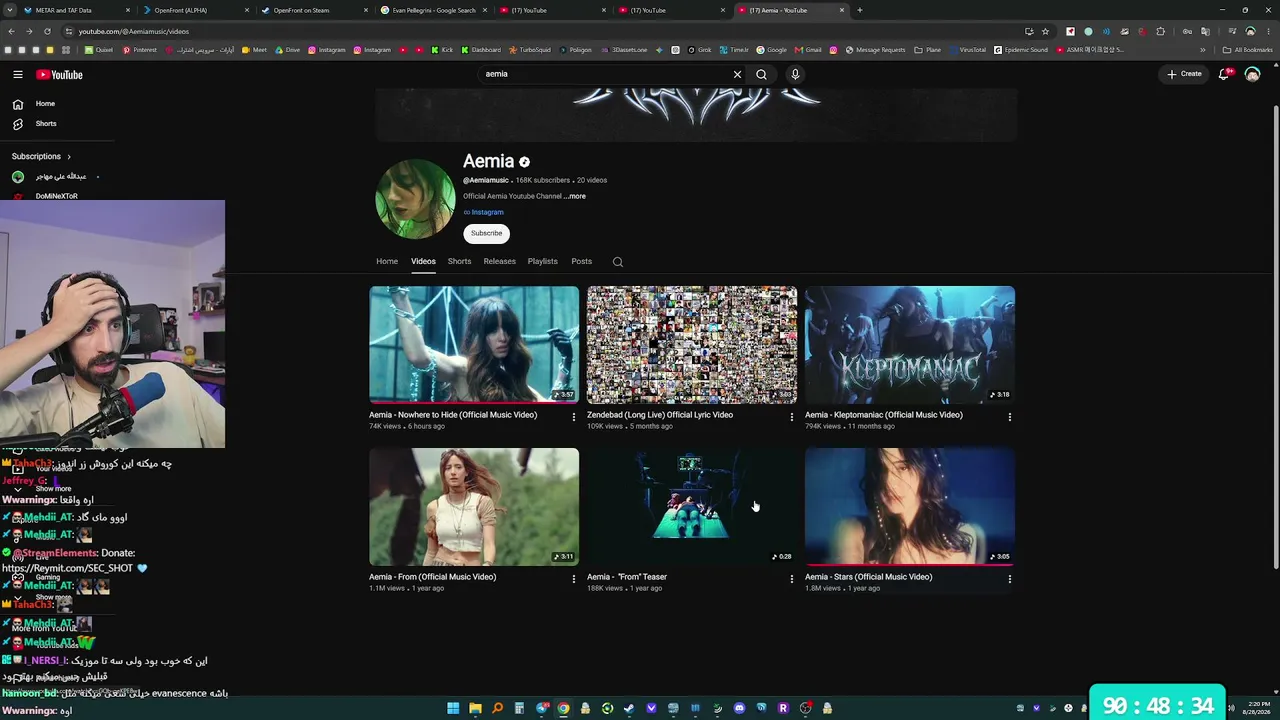
Task: Open options for Kleptomaniac video
Action: (1009, 417)
